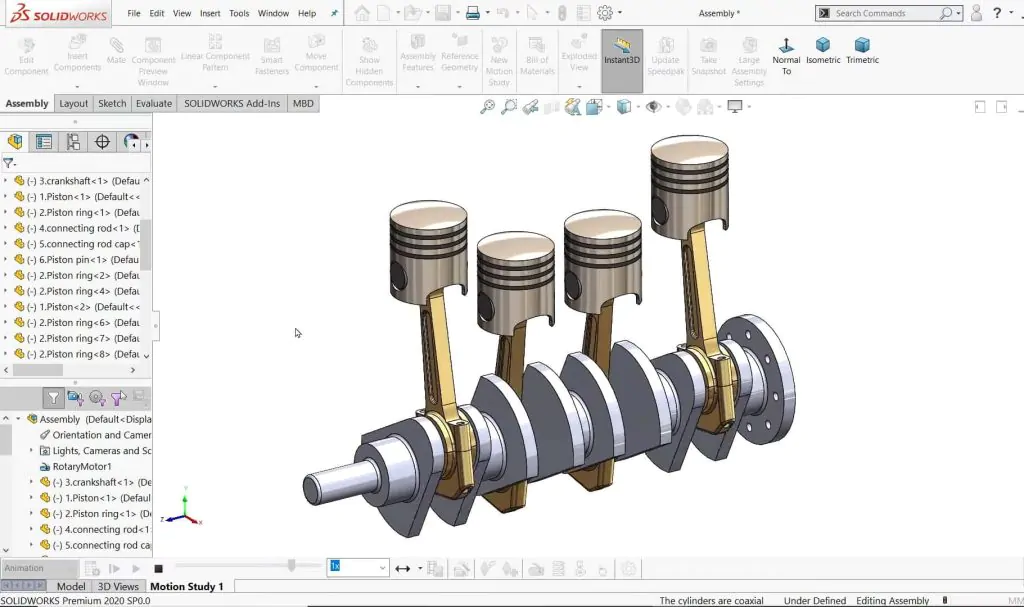Switch to Isometric view
Screen dimensions: 1024x607
pyautogui.click(x=823, y=51)
